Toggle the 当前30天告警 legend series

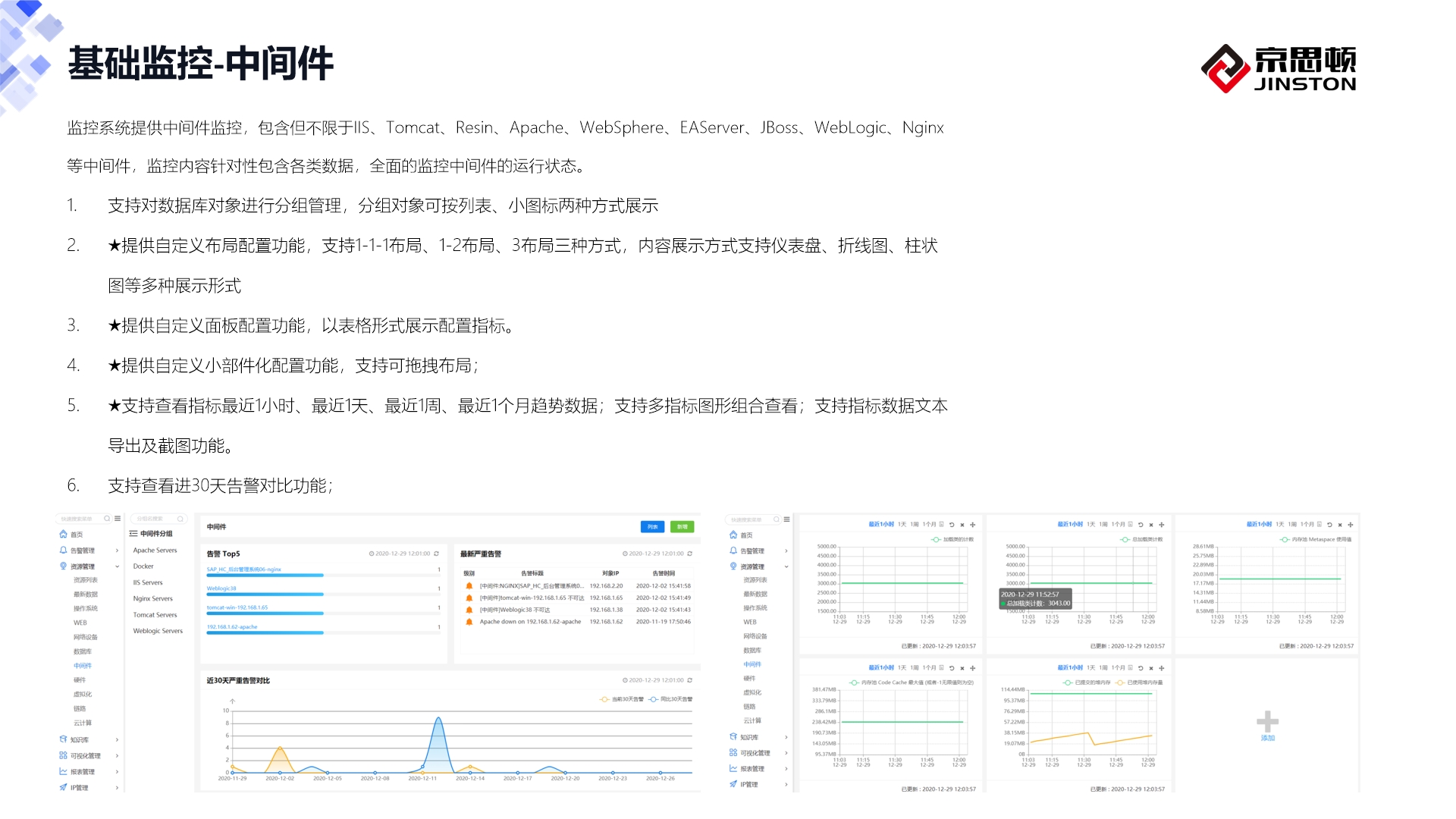[x=621, y=699]
